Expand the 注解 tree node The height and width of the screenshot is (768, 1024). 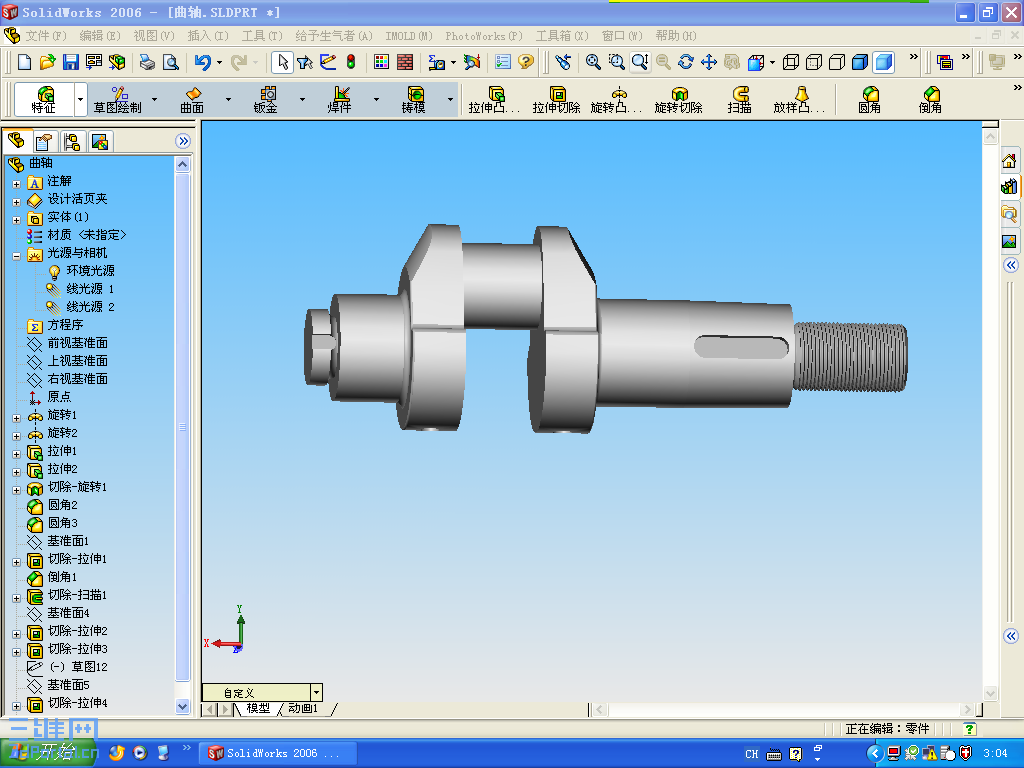click(x=16, y=184)
